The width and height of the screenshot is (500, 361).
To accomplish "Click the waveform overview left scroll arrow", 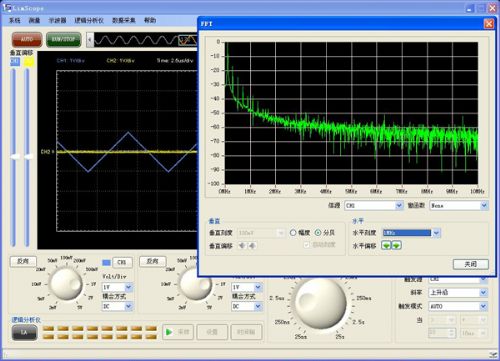I will [89, 40].
